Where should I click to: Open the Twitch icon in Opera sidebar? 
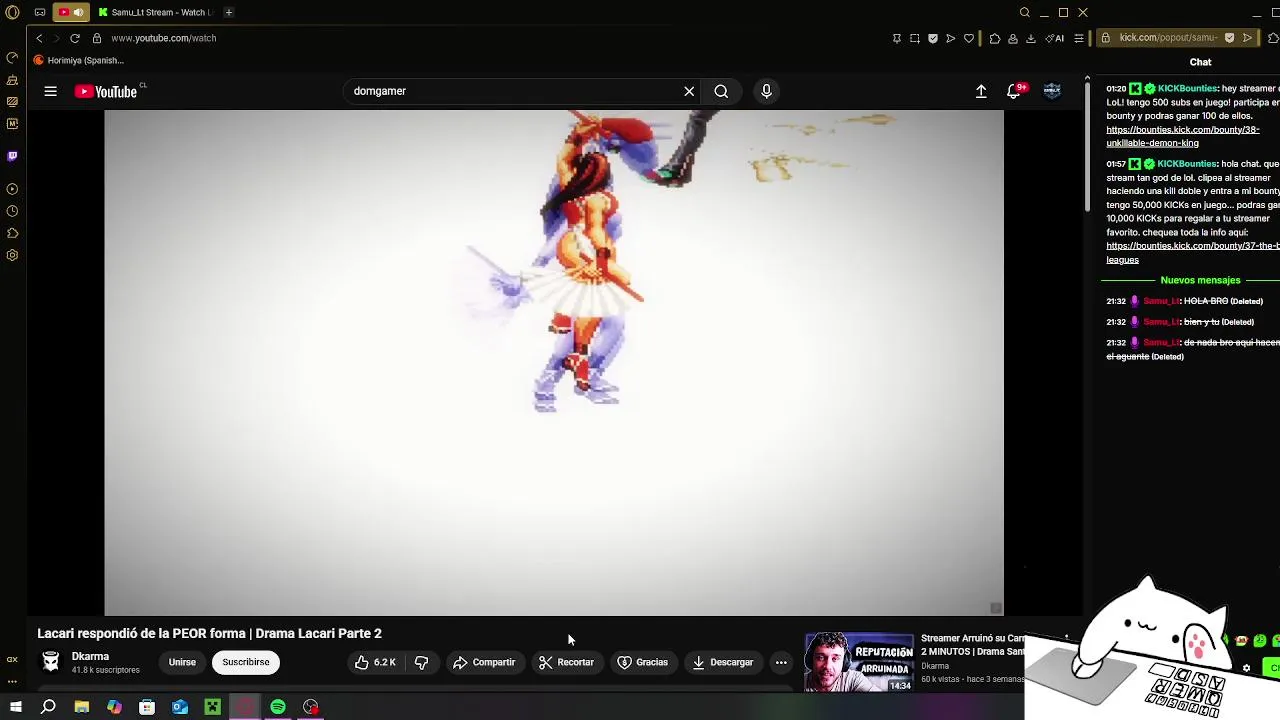tap(12, 156)
